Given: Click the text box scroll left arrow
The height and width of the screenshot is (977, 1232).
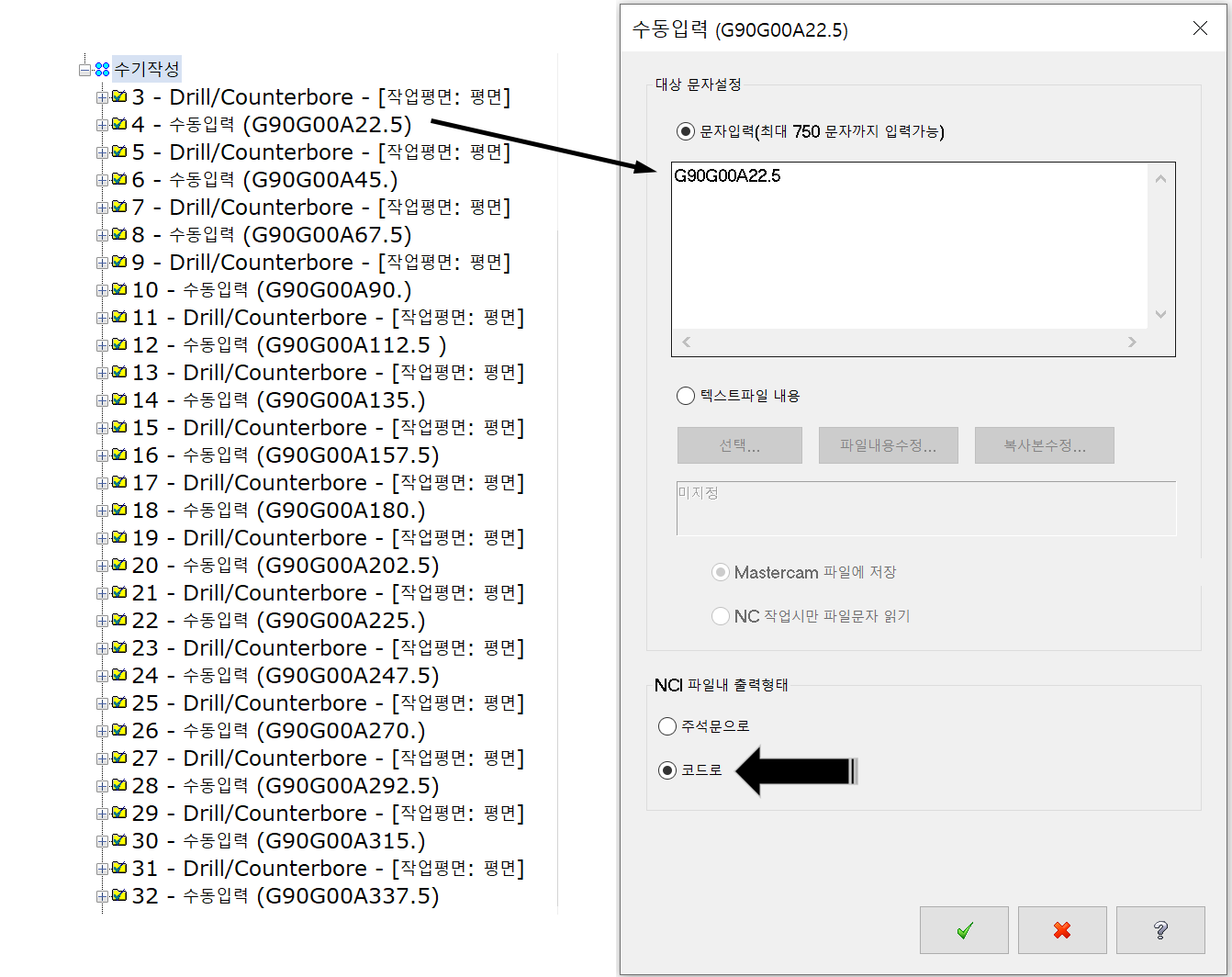Looking at the screenshot, I should pyautogui.click(x=686, y=342).
